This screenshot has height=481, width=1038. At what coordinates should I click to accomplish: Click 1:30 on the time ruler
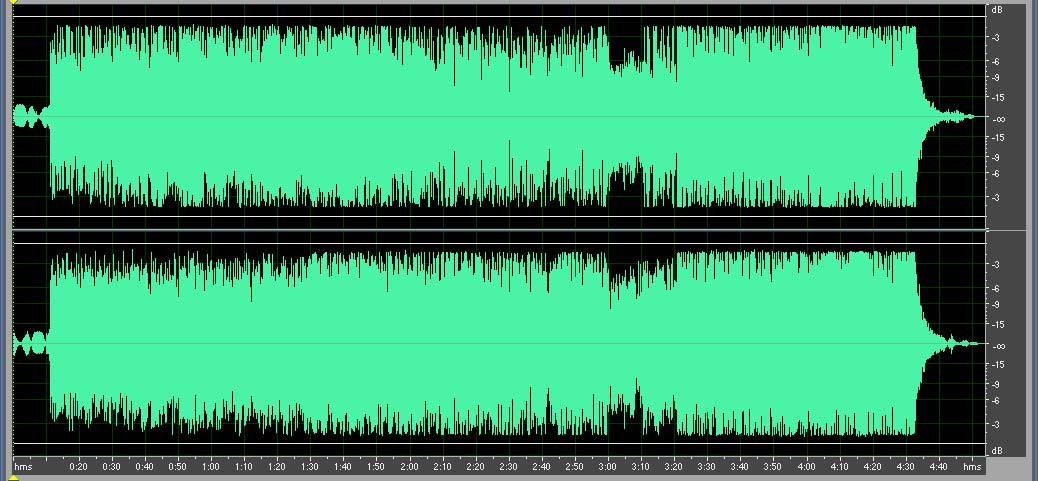click(x=310, y=467)
